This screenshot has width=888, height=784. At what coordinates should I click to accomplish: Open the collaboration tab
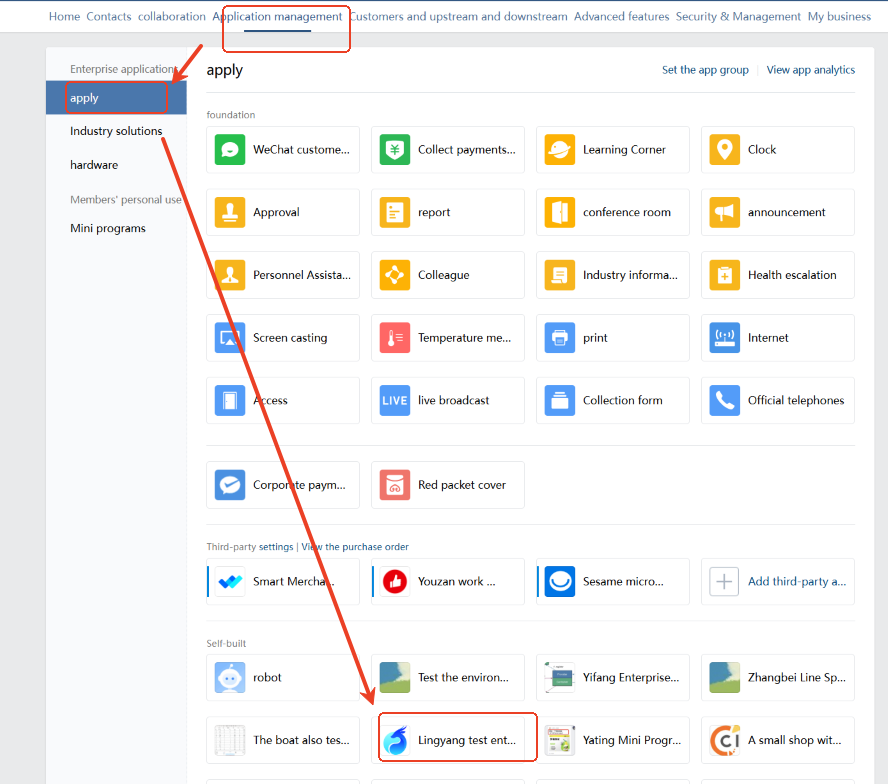172,16
